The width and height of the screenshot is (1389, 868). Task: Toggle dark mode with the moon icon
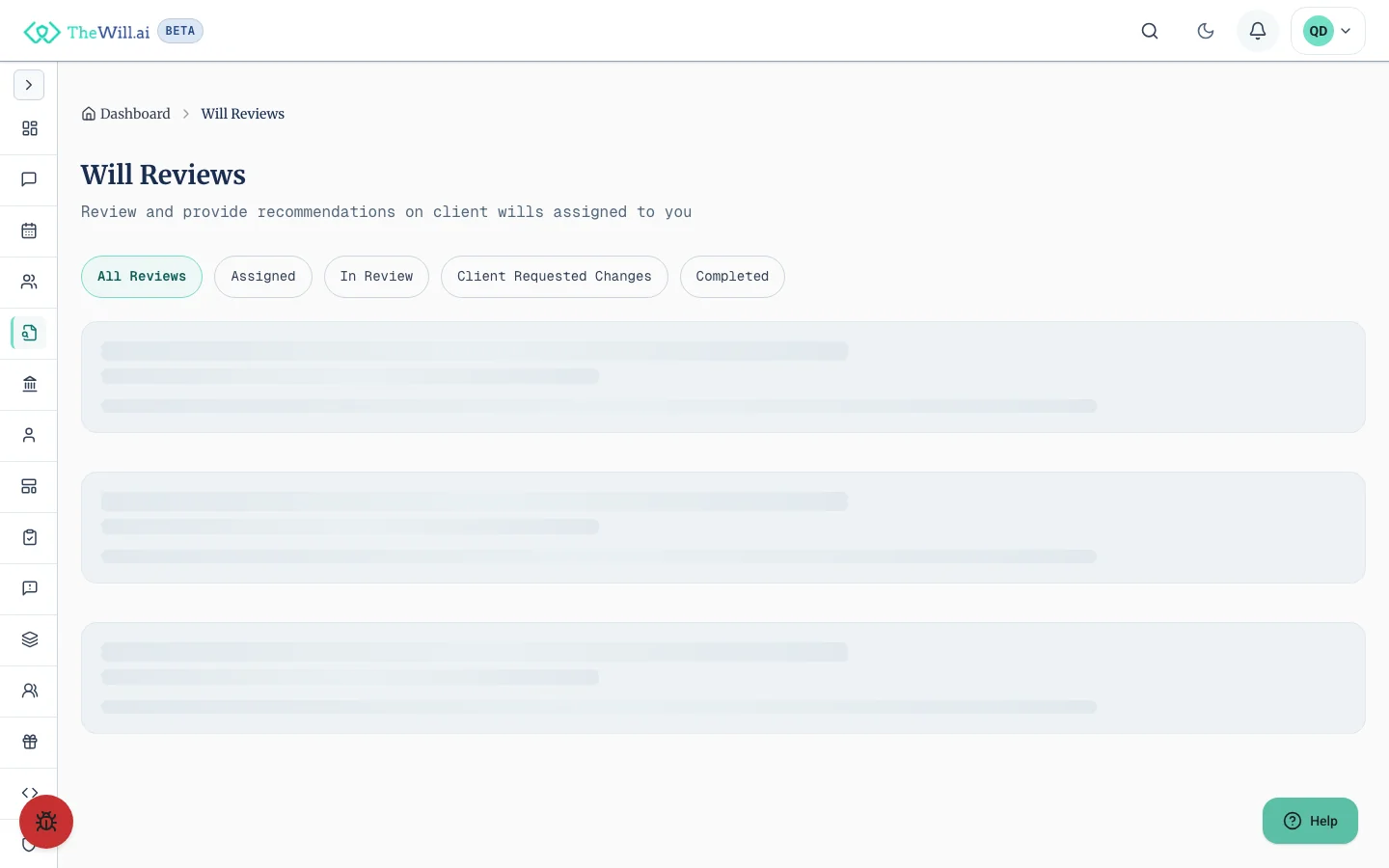pyautogui.click(x=1206, y=31)
